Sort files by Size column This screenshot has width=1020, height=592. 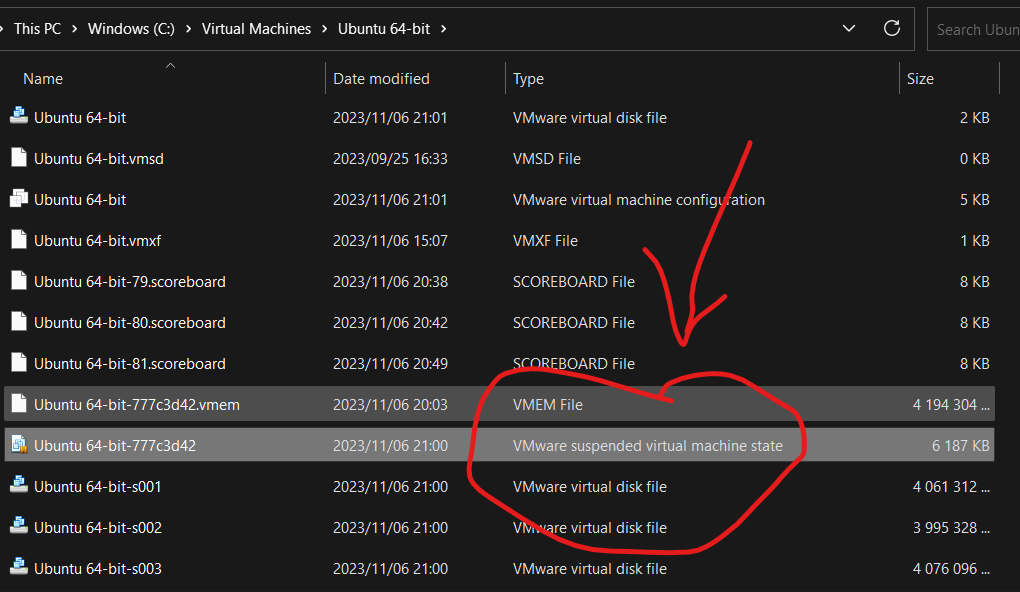(919, 78)
